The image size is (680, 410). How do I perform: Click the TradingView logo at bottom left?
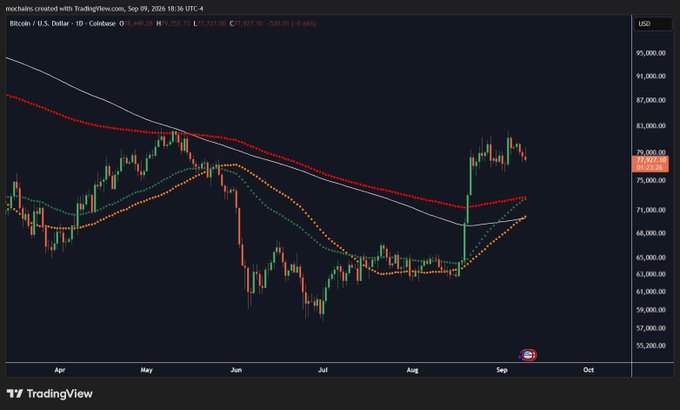click(49, 394)
